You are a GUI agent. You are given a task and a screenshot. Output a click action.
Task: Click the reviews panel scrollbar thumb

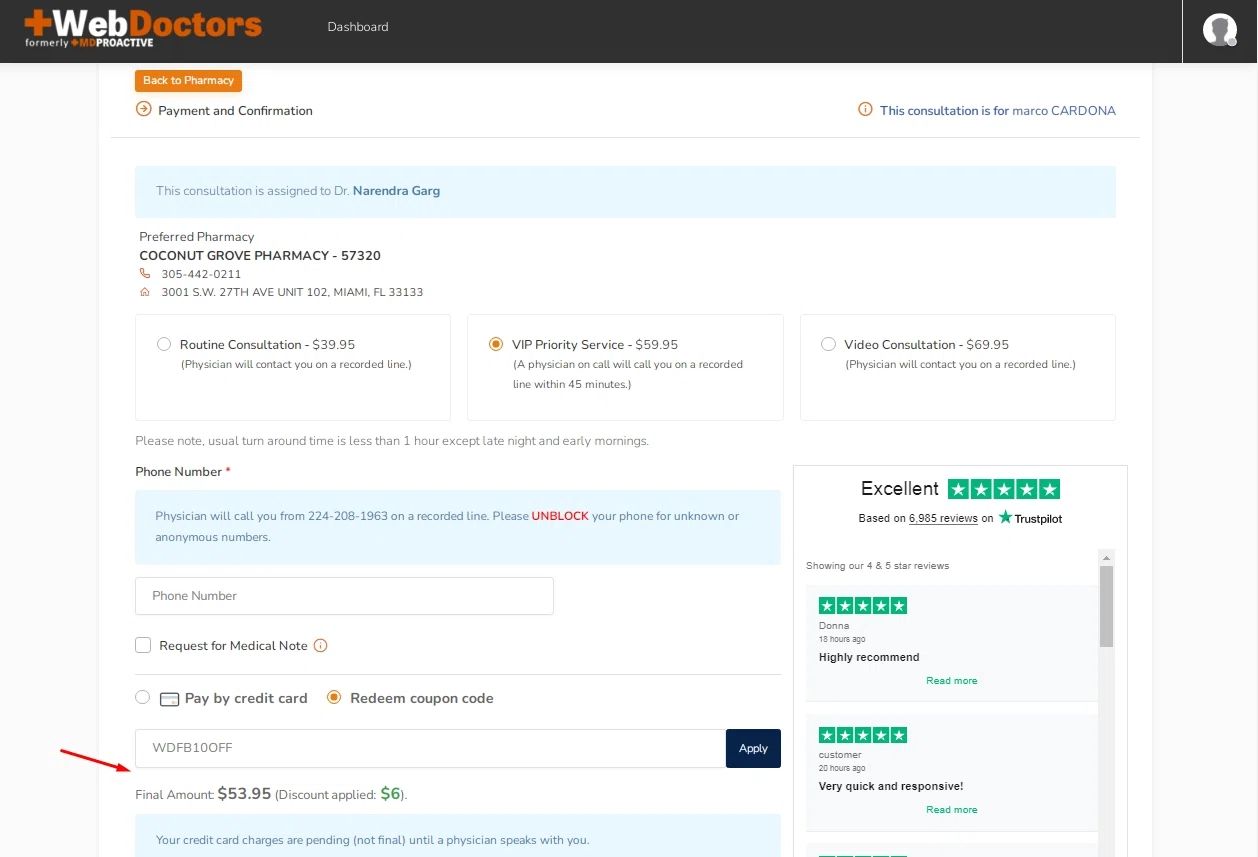pyautogui.click(x=1106, y=606)
